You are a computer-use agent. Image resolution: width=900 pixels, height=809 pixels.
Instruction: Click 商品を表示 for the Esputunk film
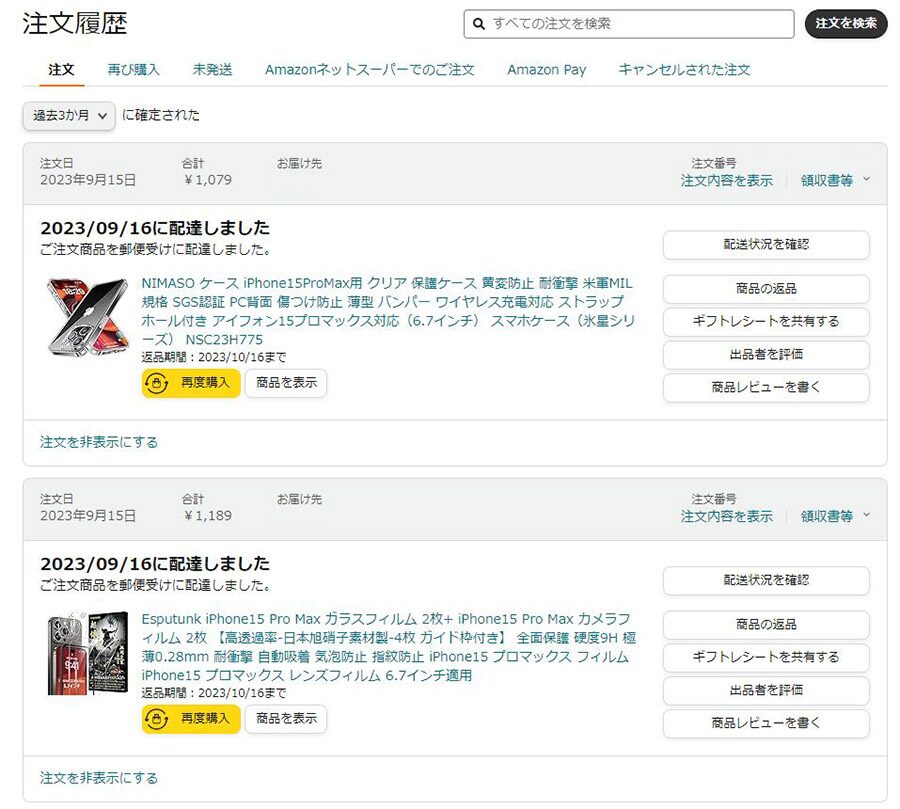click(286, 719)
